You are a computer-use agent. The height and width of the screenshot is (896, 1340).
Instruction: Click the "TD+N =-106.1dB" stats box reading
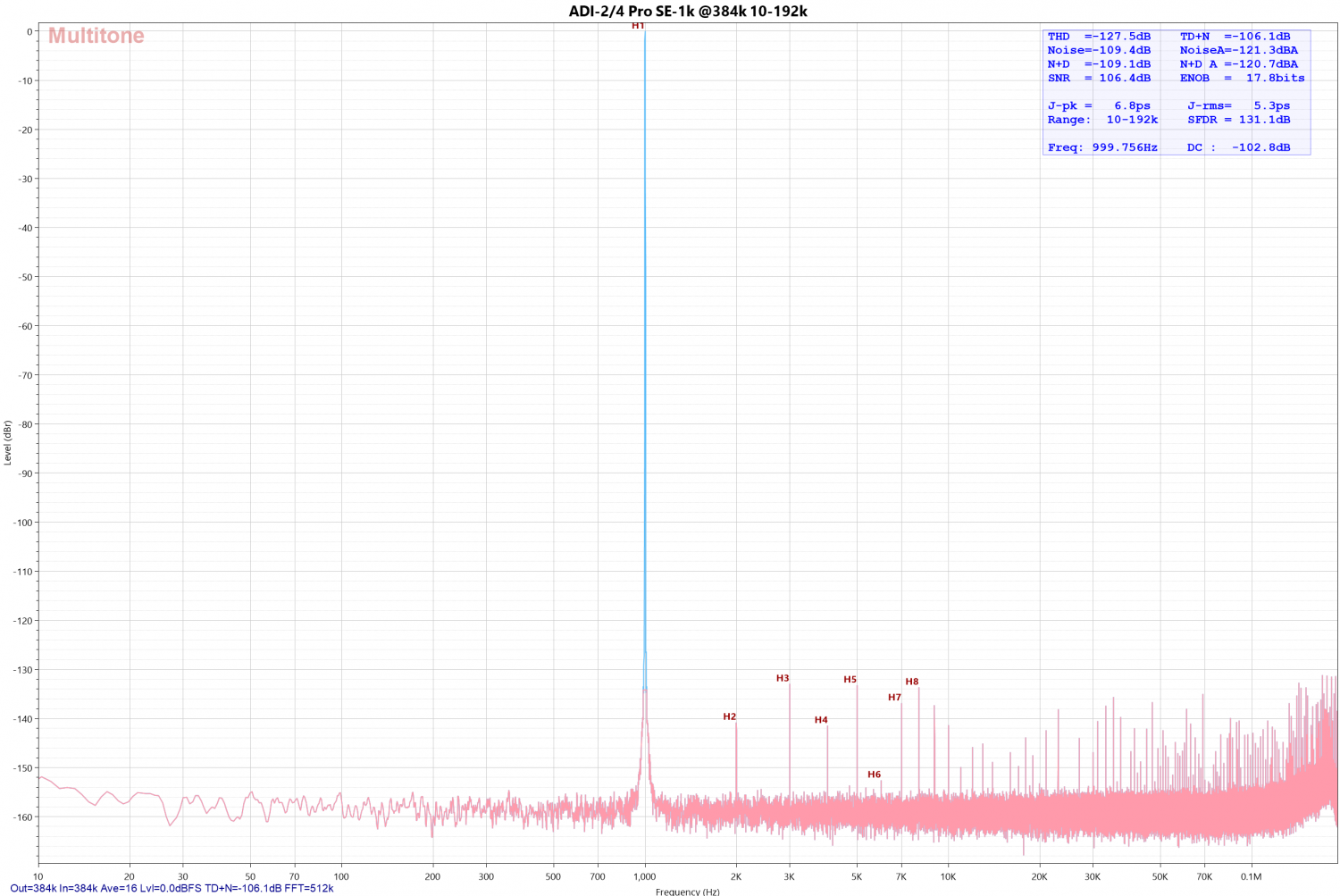(x=1235, y=37)
